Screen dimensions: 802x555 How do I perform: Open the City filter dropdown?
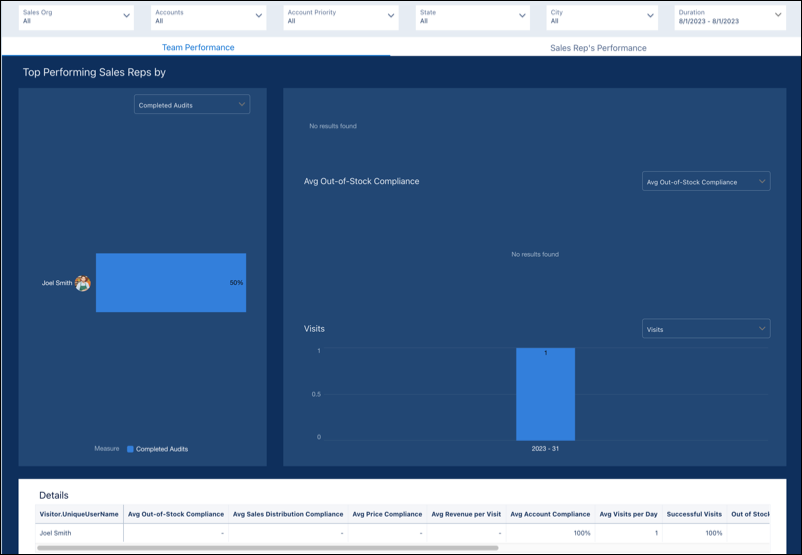(604, 16)
